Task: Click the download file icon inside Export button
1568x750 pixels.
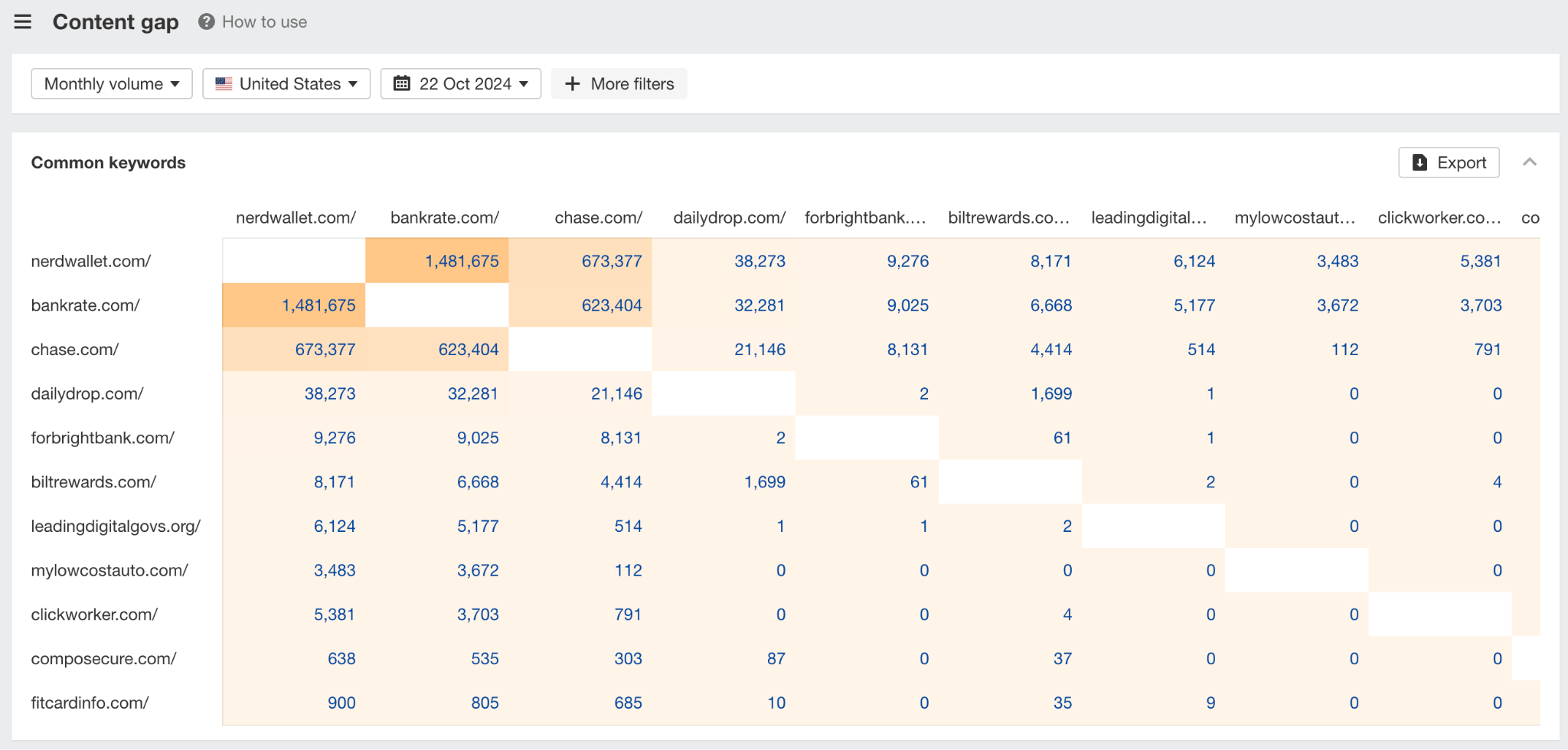Action: tap(1419, 162)
